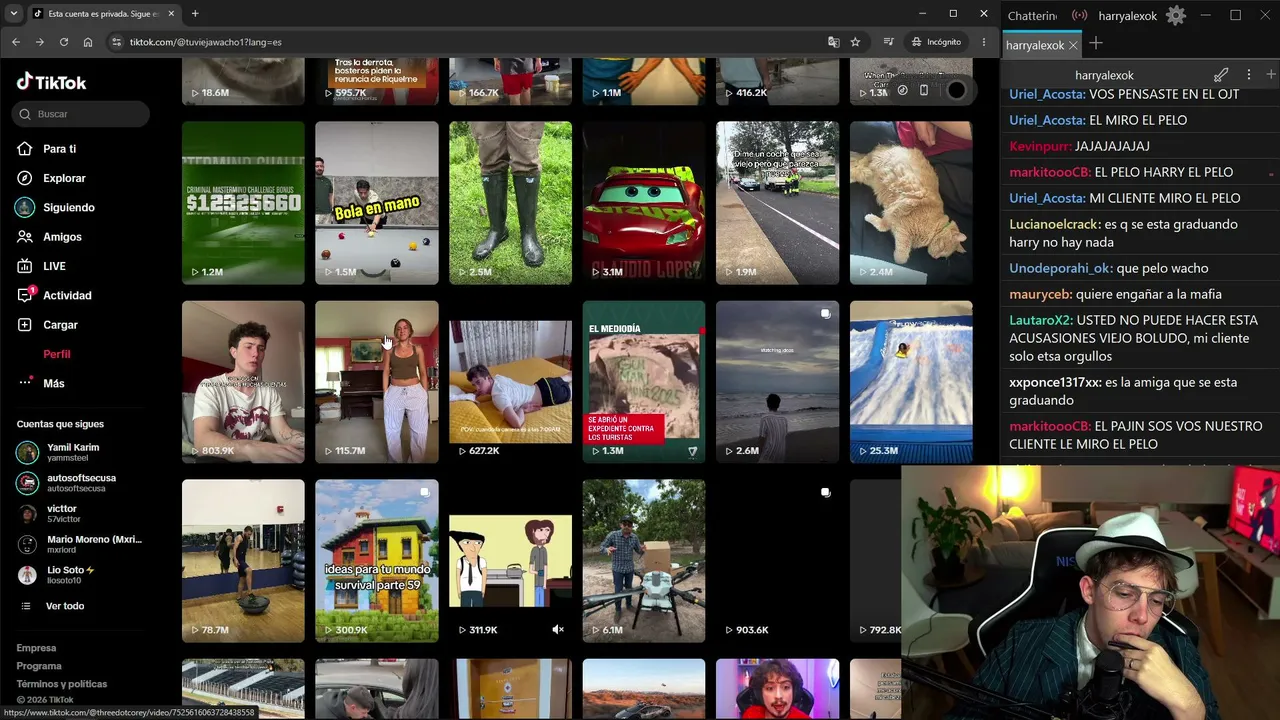Click the harryalexok split header title
The image size is (1280, 720).
[x=1104, y=75]
